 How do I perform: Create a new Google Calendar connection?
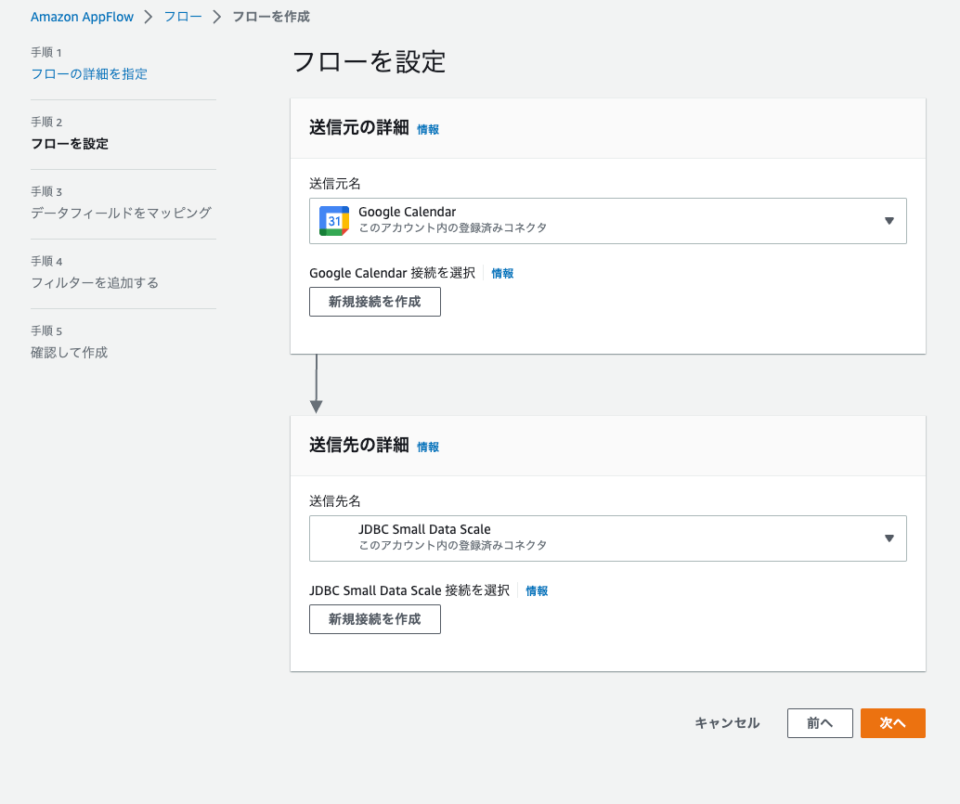[374, 301]
